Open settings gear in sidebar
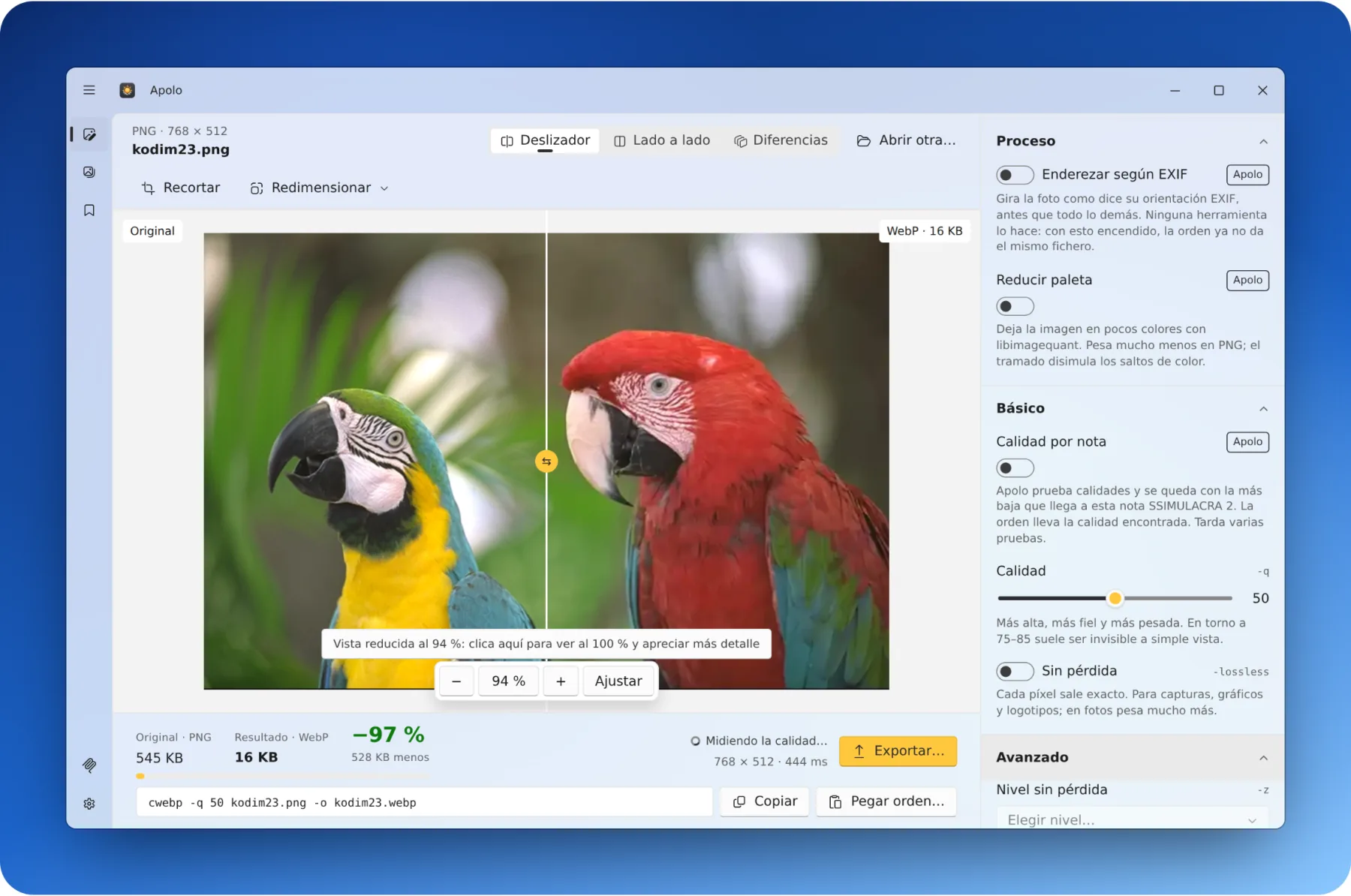The image size is (1351, 896). click(x=89, y=804)
